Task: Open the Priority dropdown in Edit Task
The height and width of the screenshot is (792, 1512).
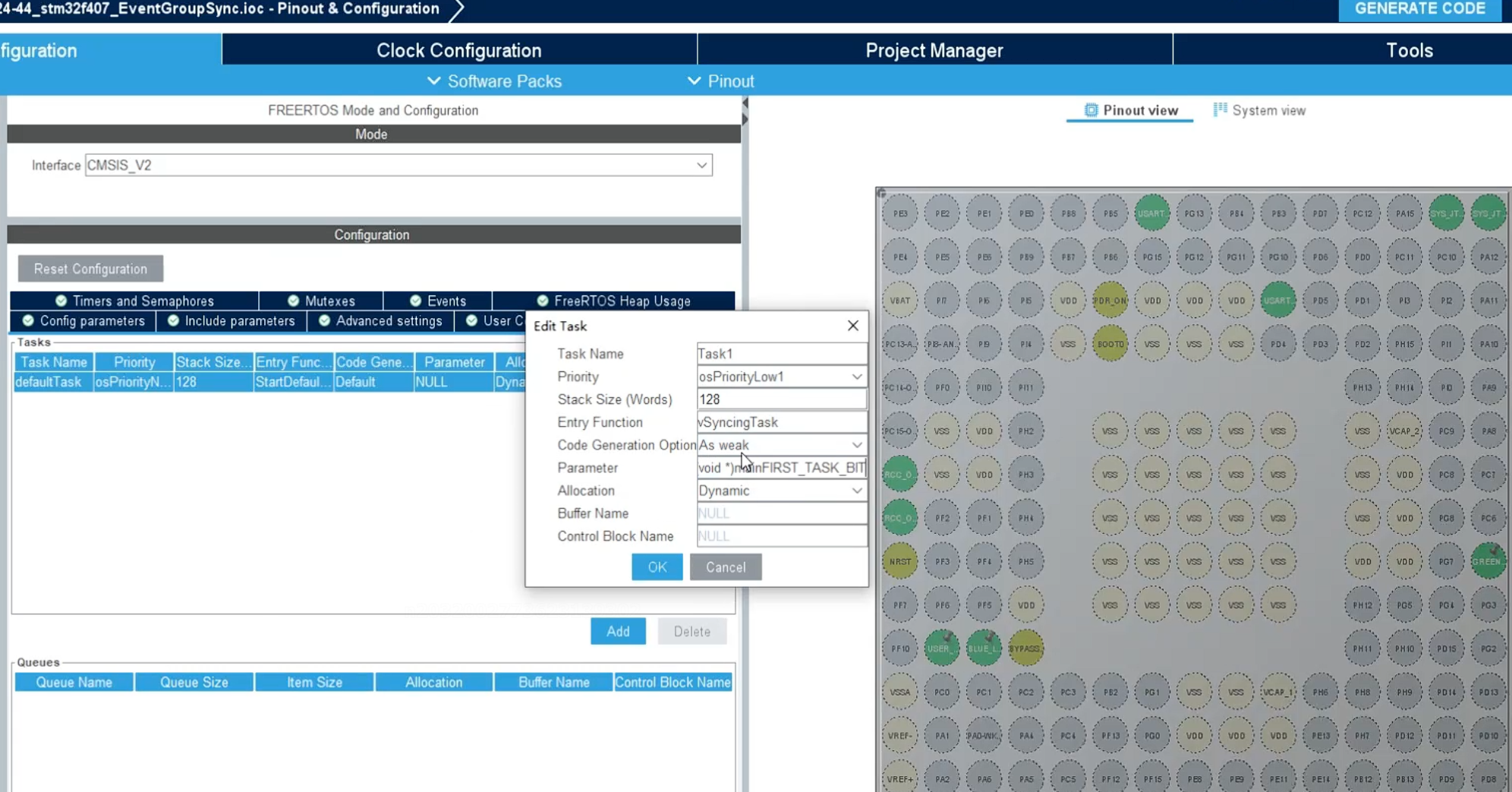Action: click(782, 377)
